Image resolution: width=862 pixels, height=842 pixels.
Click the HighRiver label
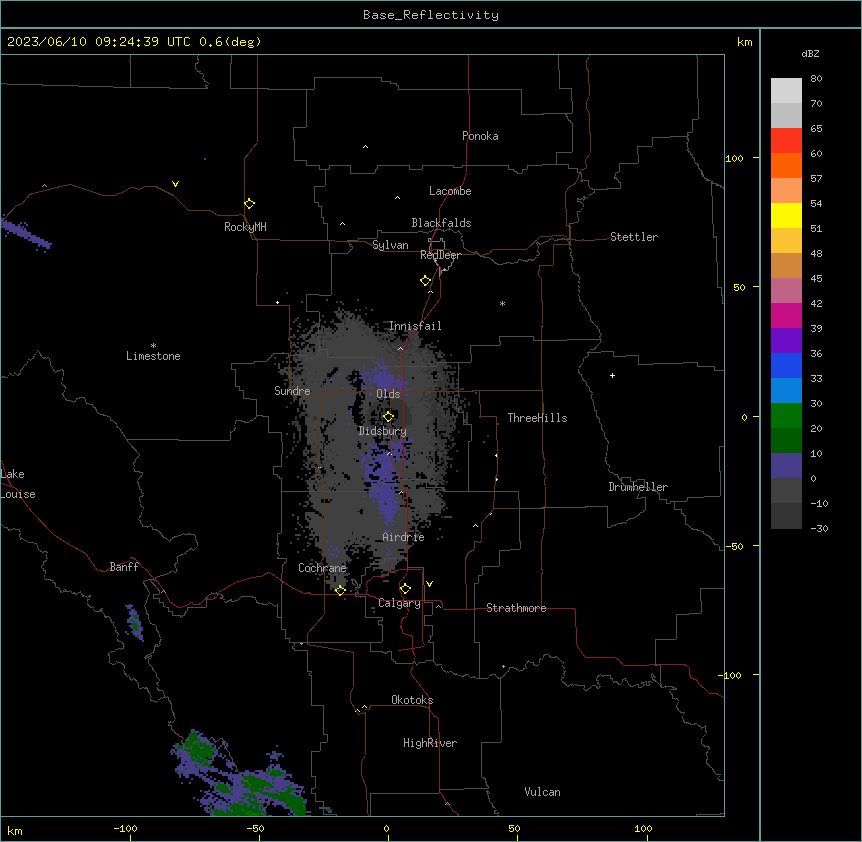click(430, 743)
